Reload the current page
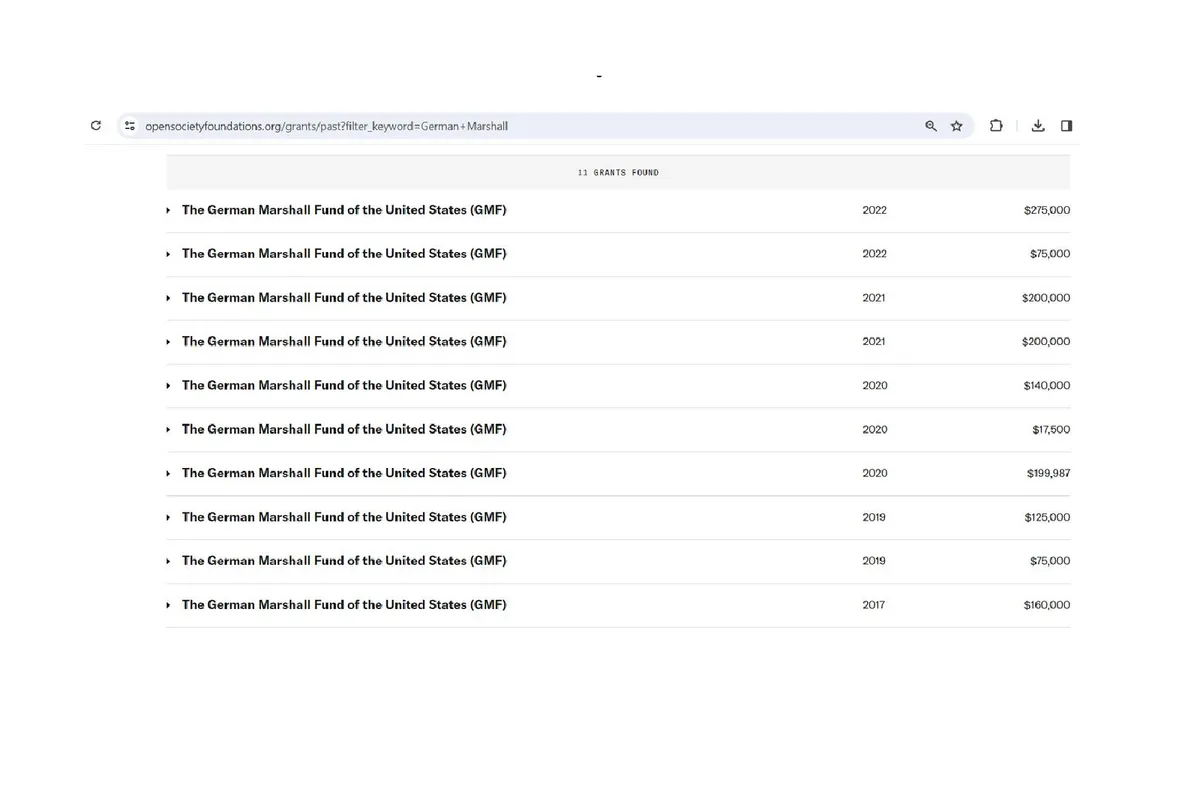The width and height of the screenshot is (1200, 795). click(x=96, y=126)
